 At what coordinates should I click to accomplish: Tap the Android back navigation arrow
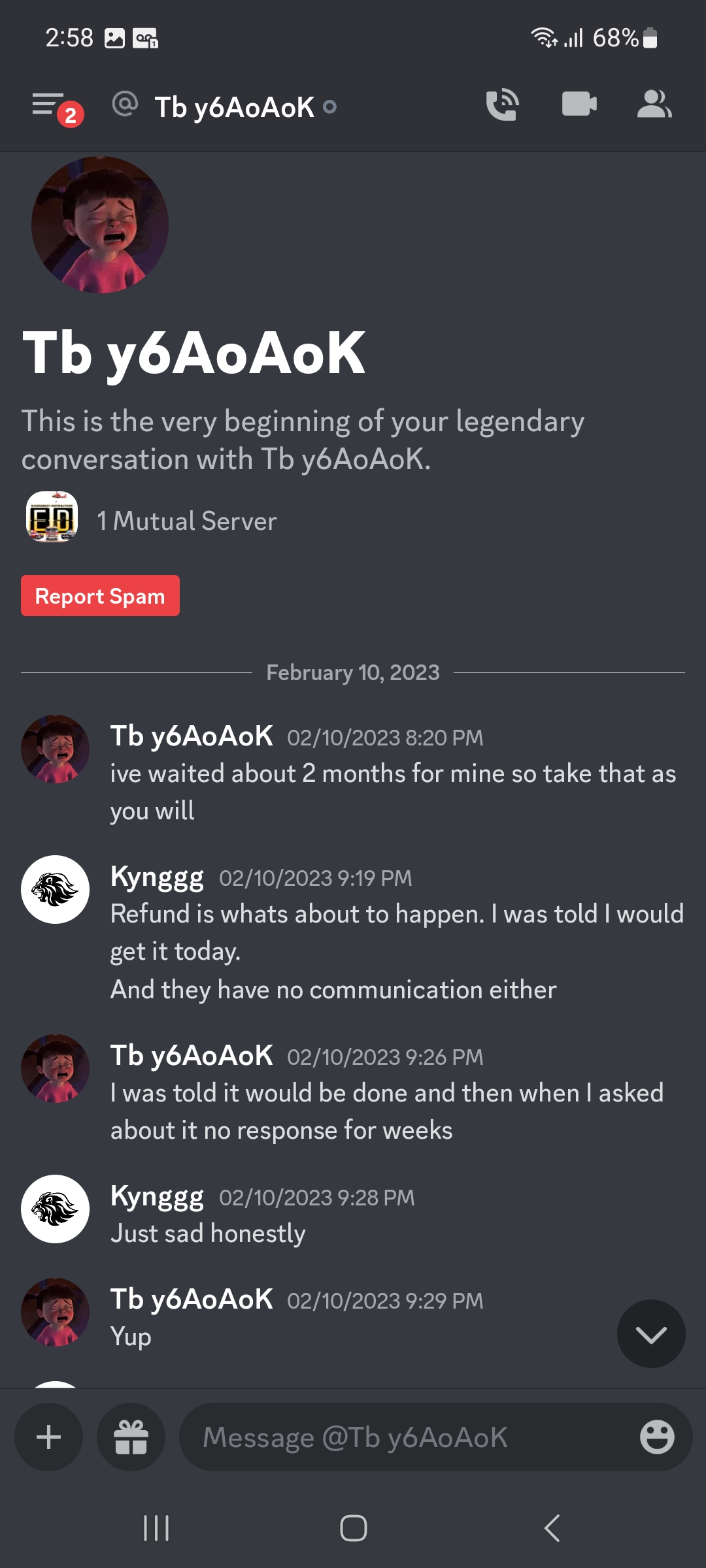click(x=552, y=1528)
